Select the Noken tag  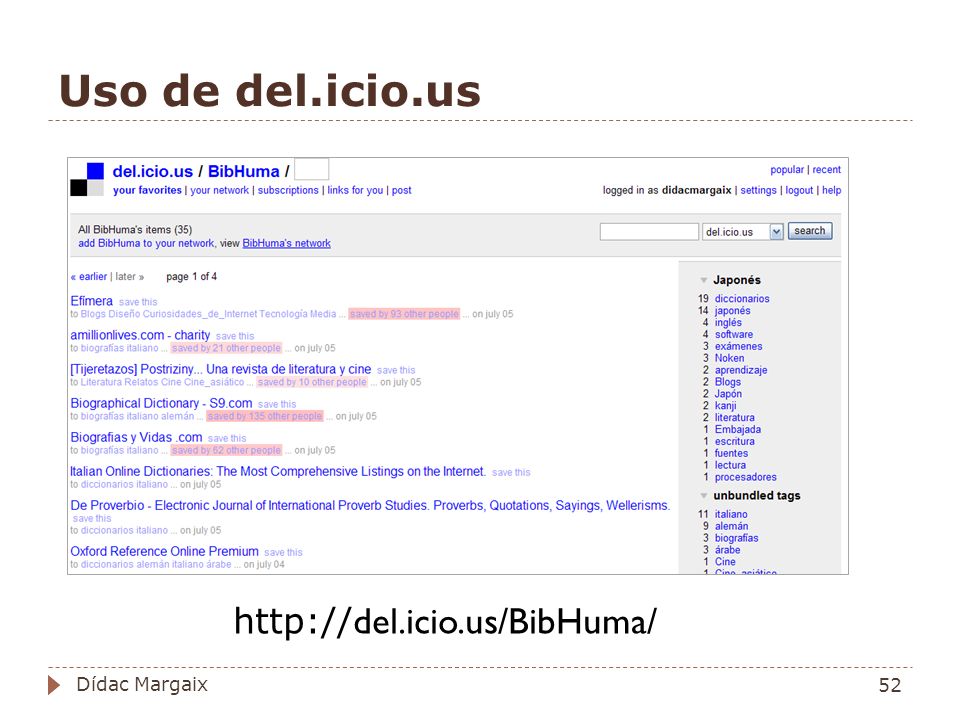pos(729,358)
